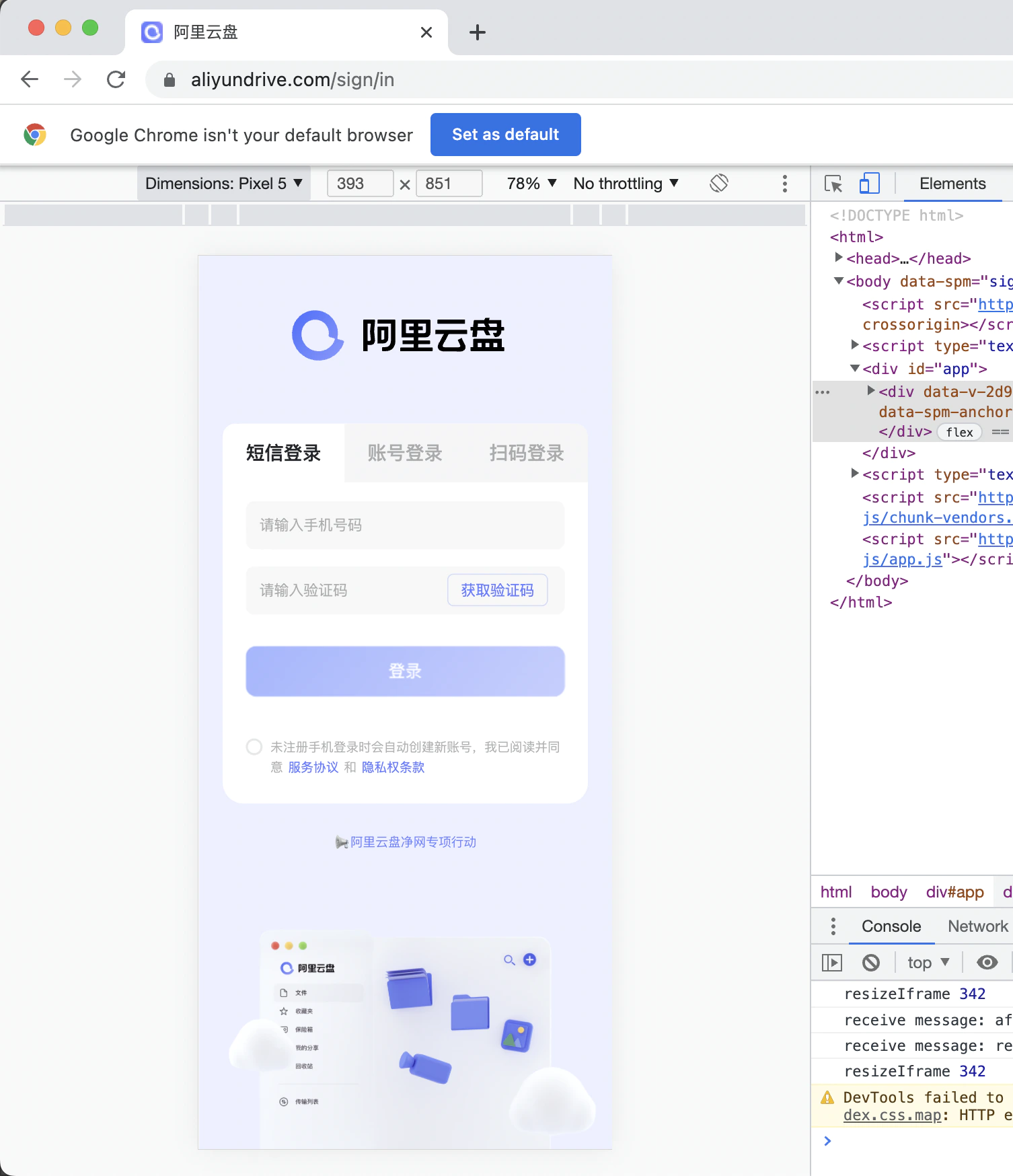The height and width of the screenshot is (1176, 1013).
Task: Click the browser back arrow
Action: pos(30,79)
